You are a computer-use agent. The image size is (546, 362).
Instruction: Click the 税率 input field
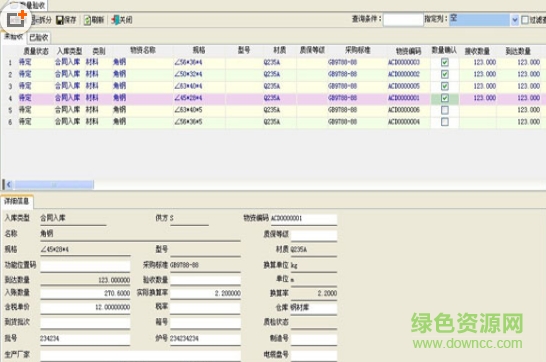point(205,307)
